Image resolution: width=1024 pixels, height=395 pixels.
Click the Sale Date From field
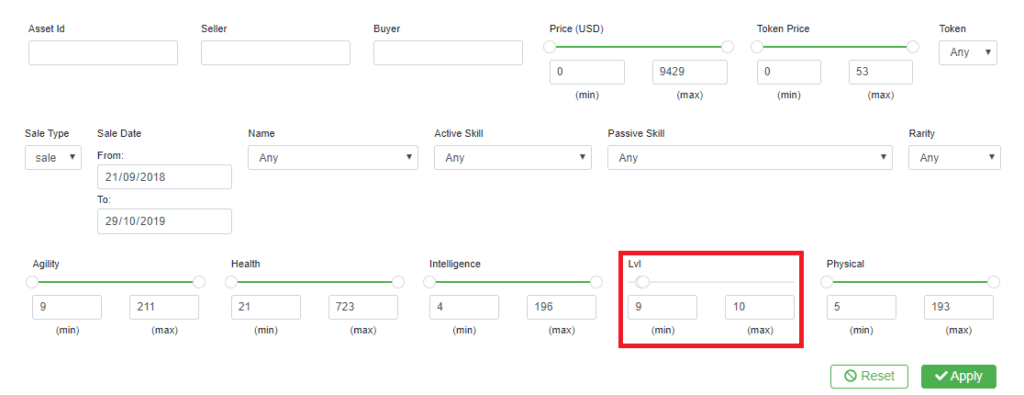point(165,177)
